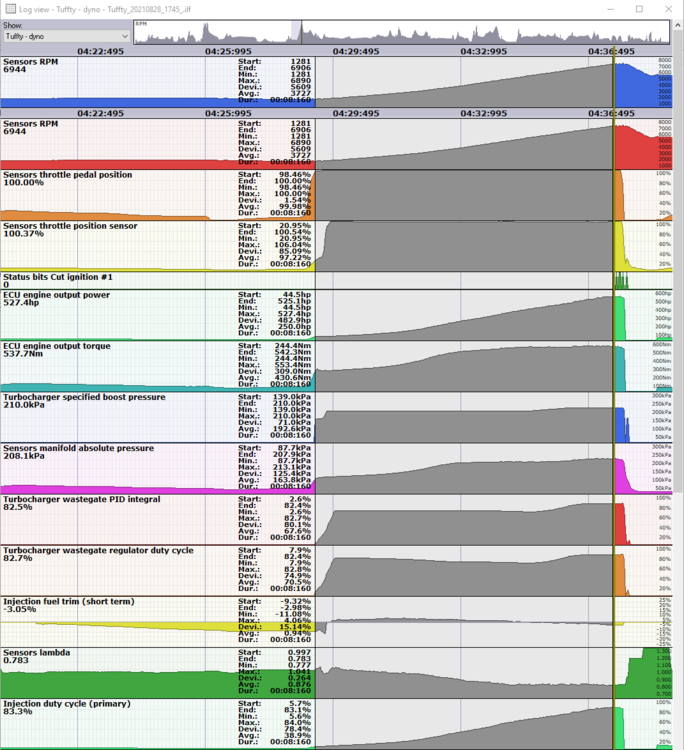
Task: Click the 208.1kPa manifold pressure value
Action: pos(24,456)
